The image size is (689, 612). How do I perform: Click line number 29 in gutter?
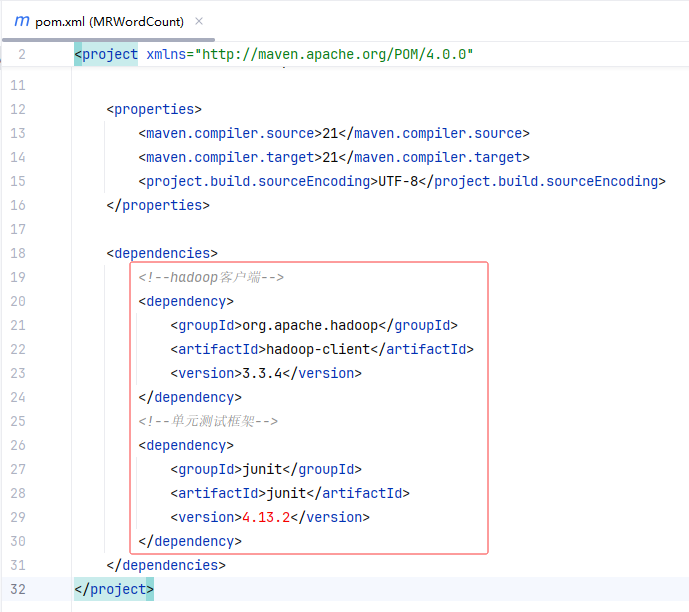18,518
